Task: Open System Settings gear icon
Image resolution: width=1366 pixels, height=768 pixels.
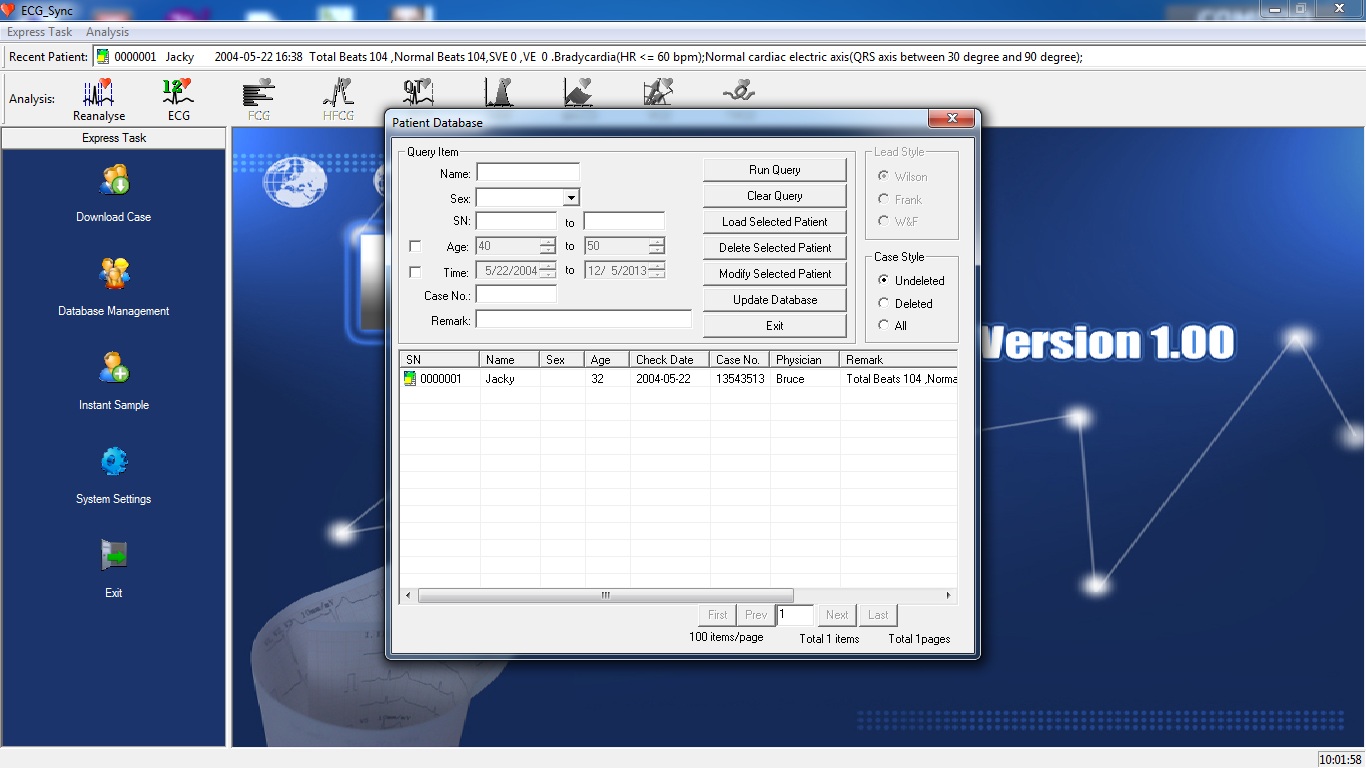Action: click(x=114, y=462)
